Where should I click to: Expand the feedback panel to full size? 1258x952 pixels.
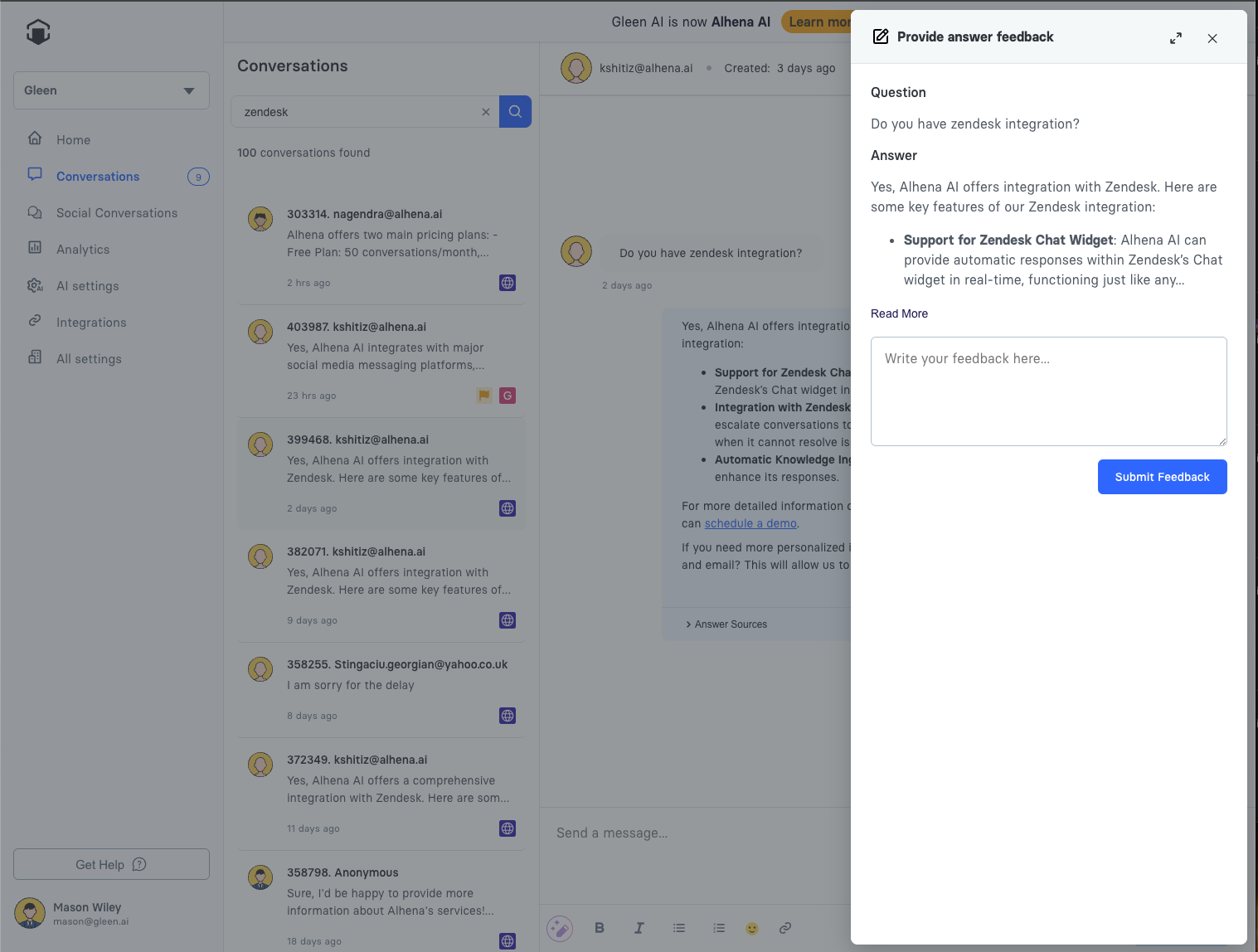click(x=1175, y=38)
